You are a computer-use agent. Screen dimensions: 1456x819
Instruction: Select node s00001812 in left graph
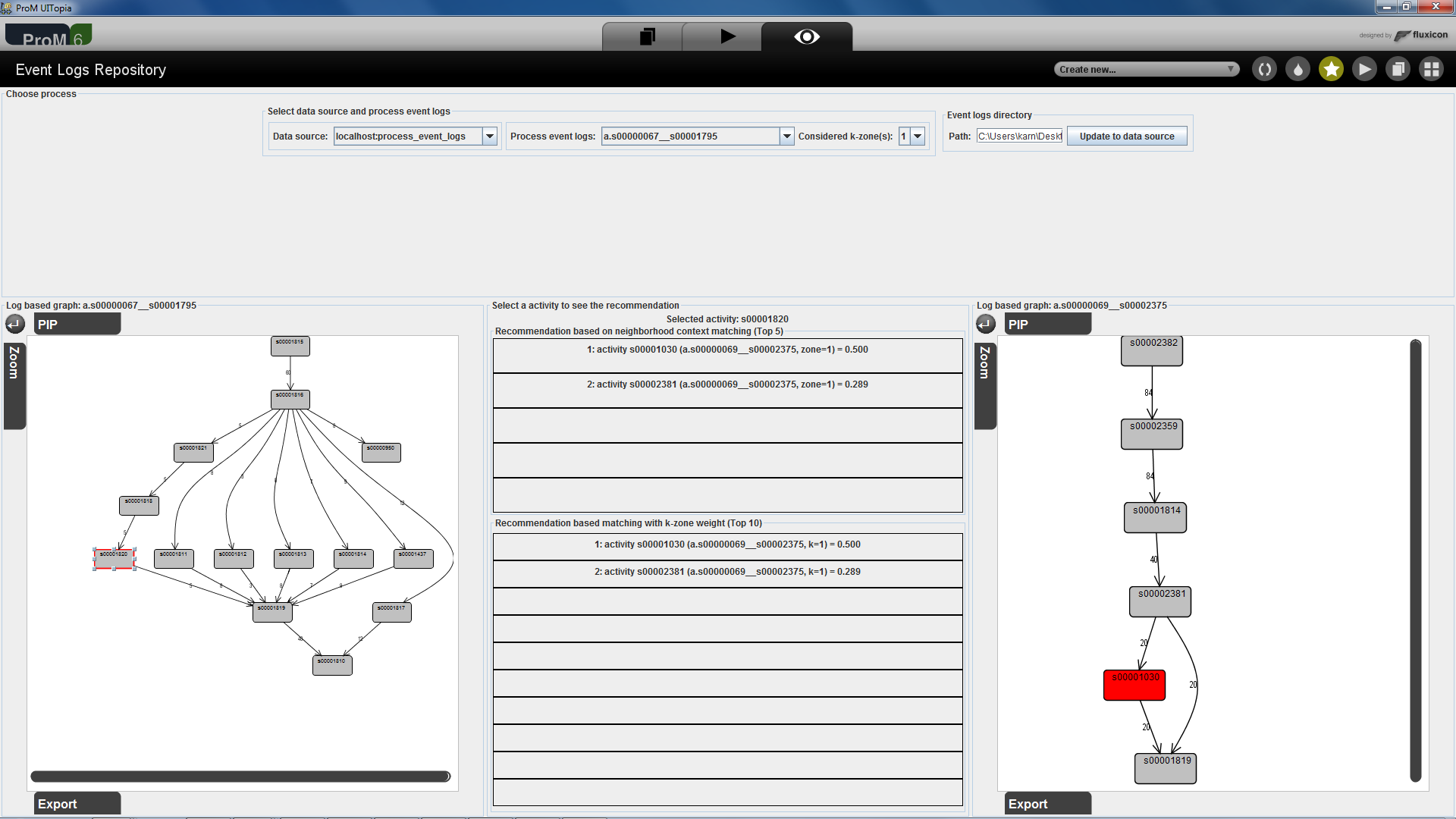click(234, 558)
